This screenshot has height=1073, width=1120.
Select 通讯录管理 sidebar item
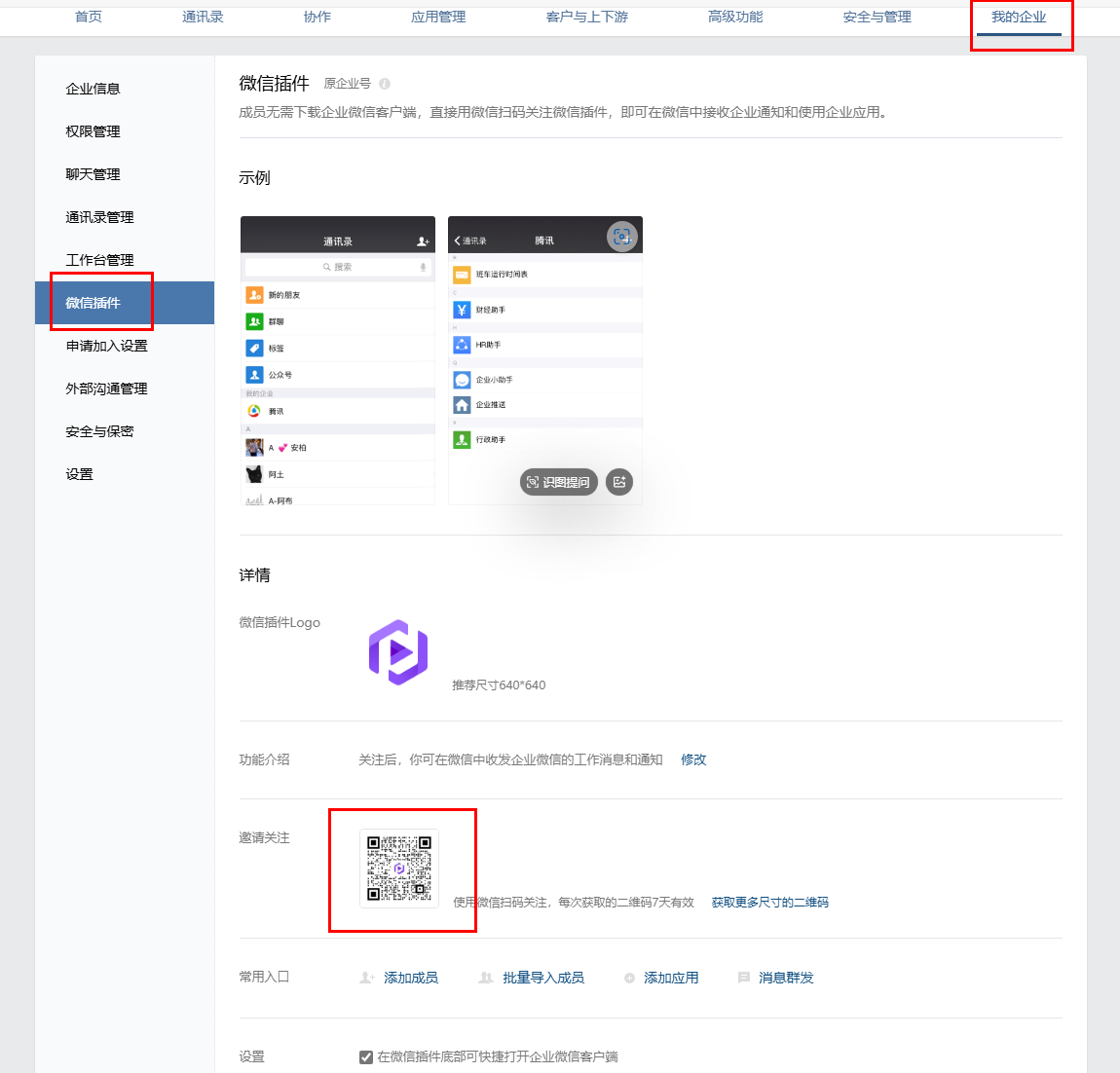(x=100, y=217)
